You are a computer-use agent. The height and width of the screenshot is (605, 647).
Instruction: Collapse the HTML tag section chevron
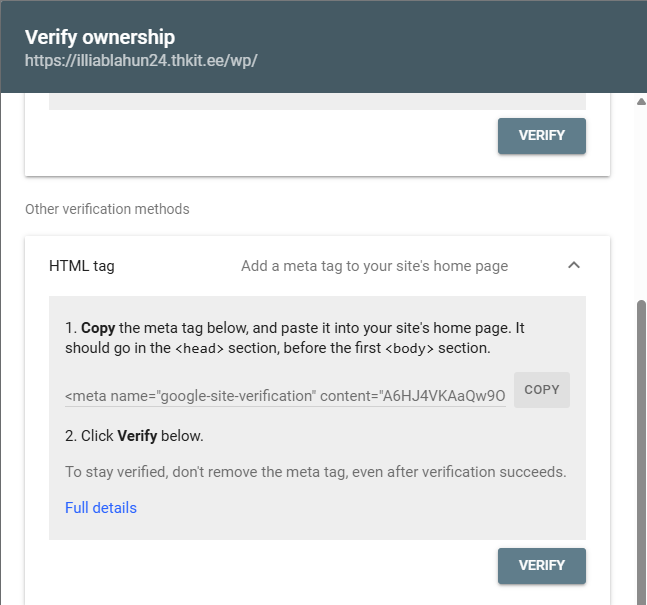[573, 266]
